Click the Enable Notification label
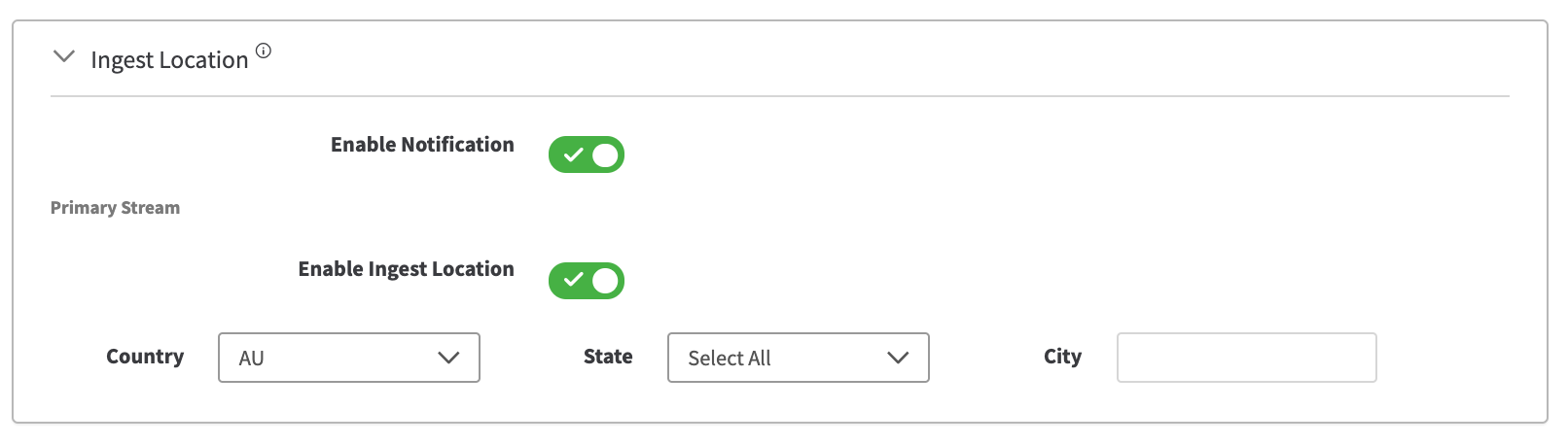Viewport: 1568px width, 445px height. tap(422, 145)
